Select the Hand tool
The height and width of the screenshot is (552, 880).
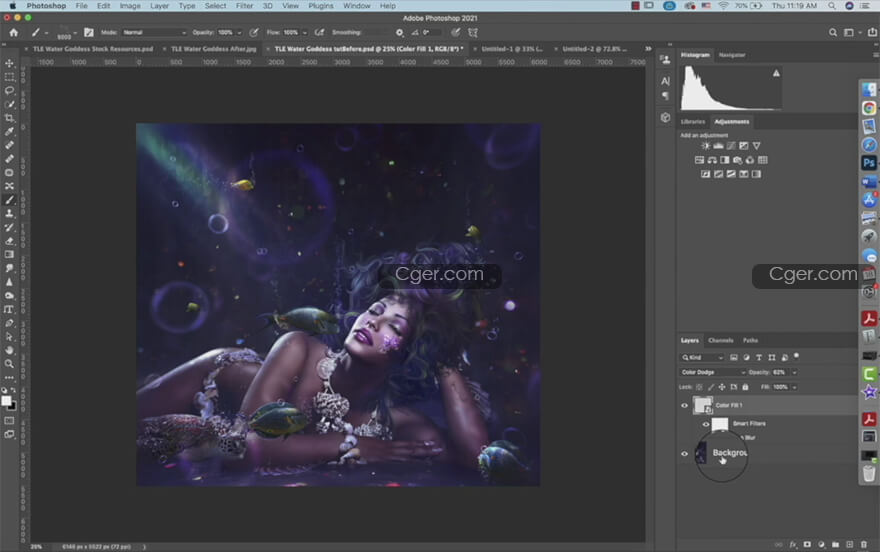[10, 350]
